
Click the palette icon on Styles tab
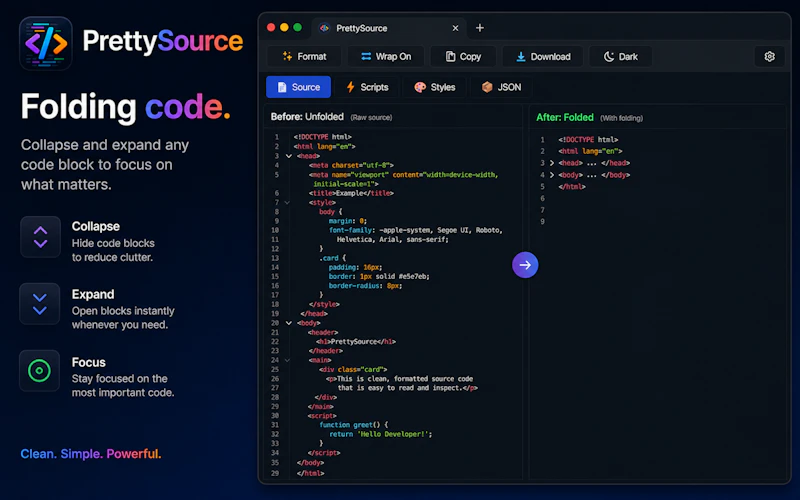pos(420,87)
